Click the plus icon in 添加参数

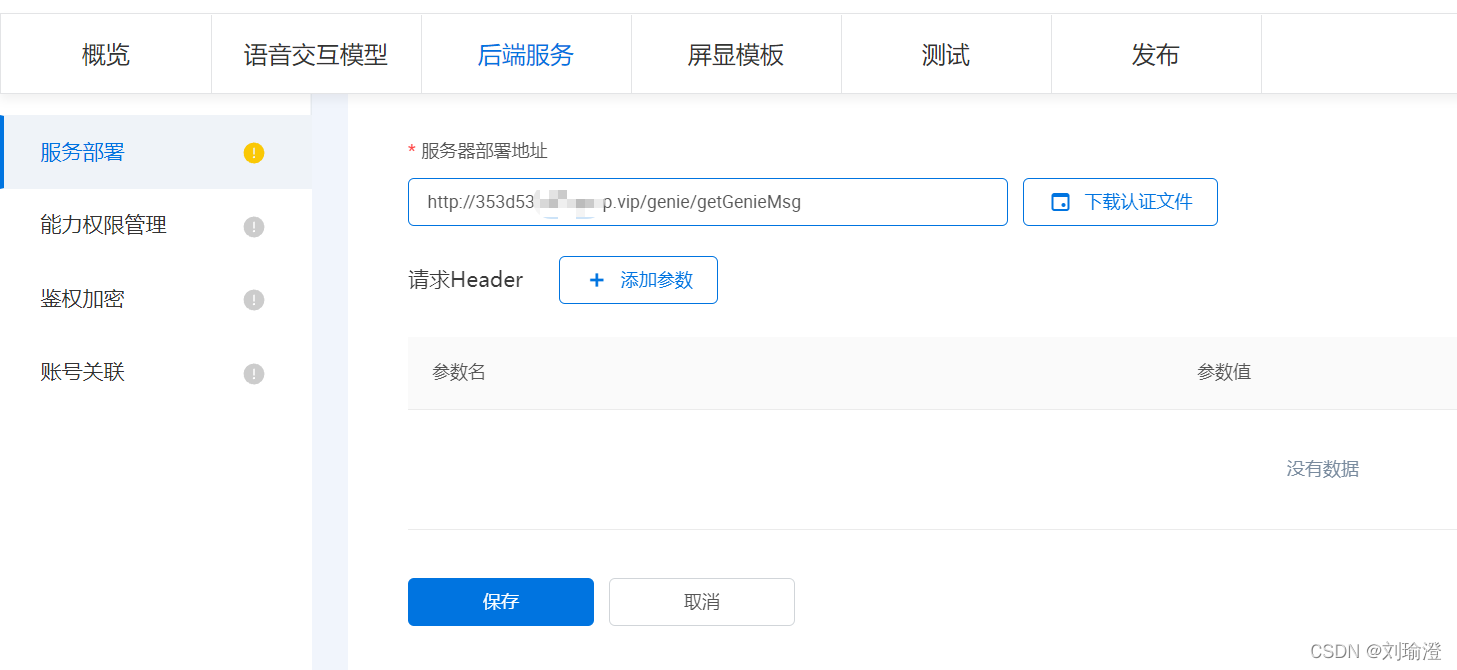(597, 280)
